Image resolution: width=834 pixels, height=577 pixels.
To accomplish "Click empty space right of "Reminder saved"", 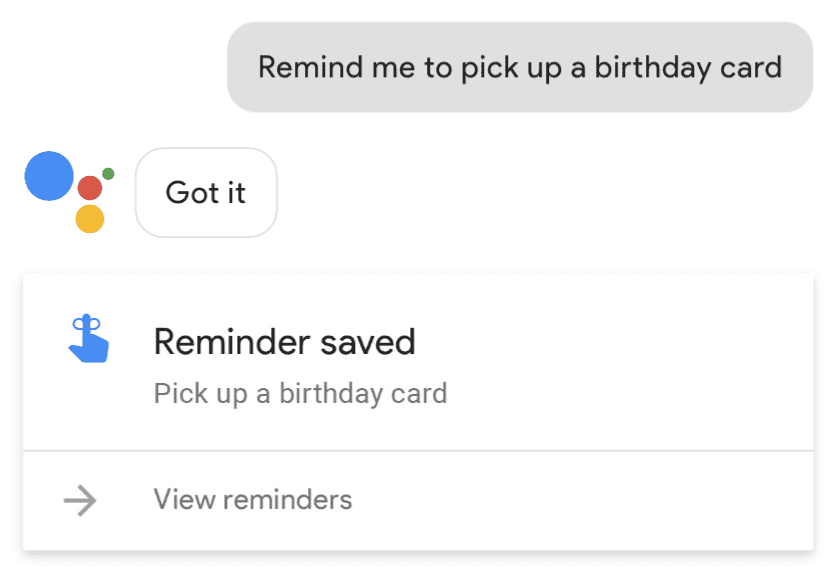I will [x=612, y=341].
